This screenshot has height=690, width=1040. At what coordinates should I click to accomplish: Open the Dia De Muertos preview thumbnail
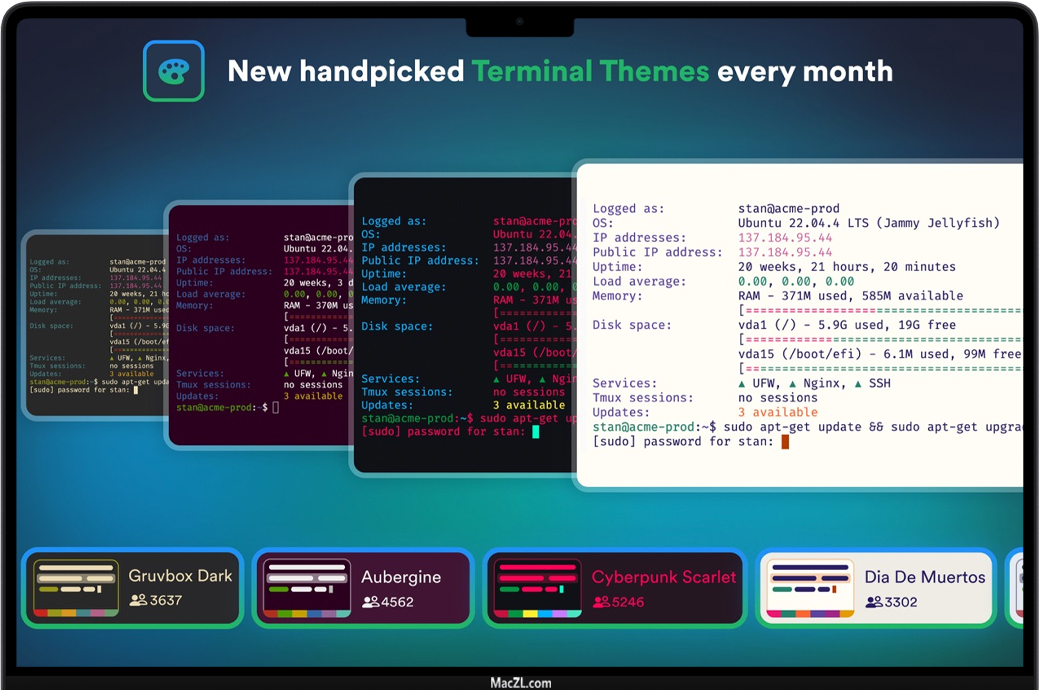[x=809, y=588]
